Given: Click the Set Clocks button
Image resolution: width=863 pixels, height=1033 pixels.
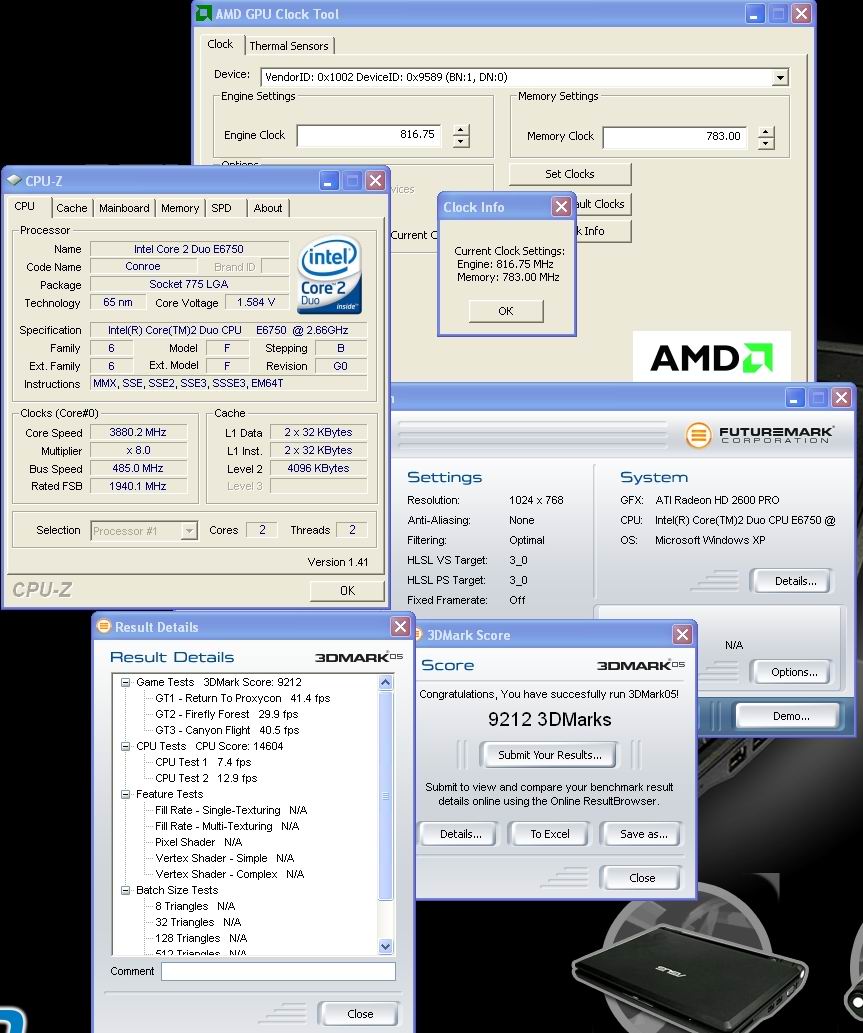Looking at the screenshot, I should (570, 174).
